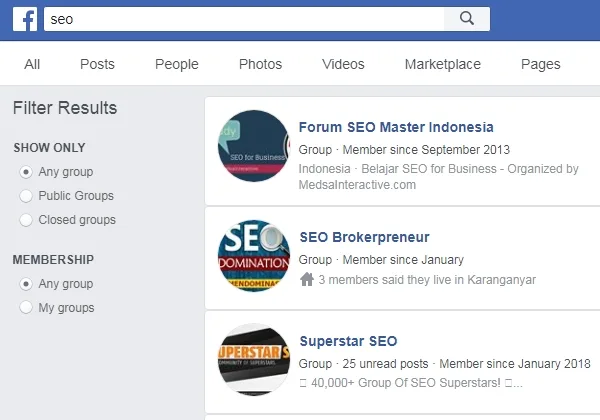Click the house icon in SEO Brokerpreneur result

pyautogui.click(x=307, y=279)
